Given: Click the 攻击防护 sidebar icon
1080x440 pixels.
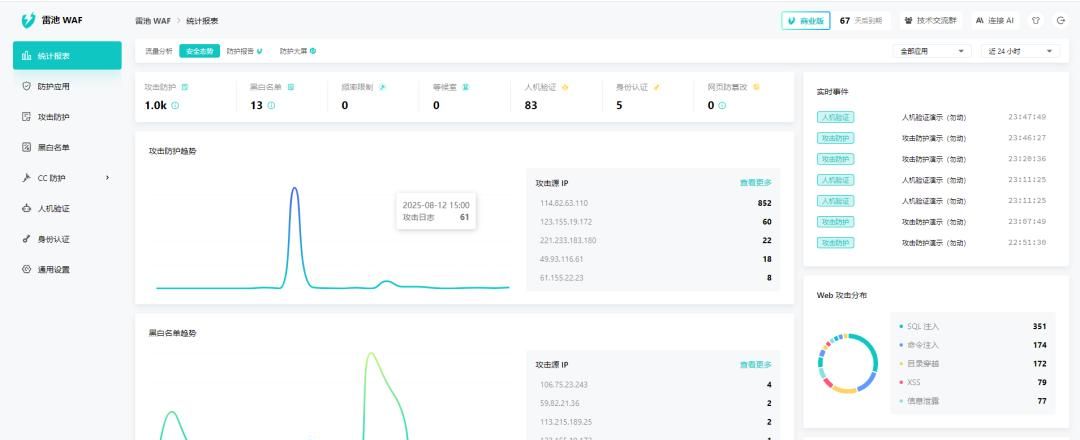Looking at the screenshot, I should (26, 117).
